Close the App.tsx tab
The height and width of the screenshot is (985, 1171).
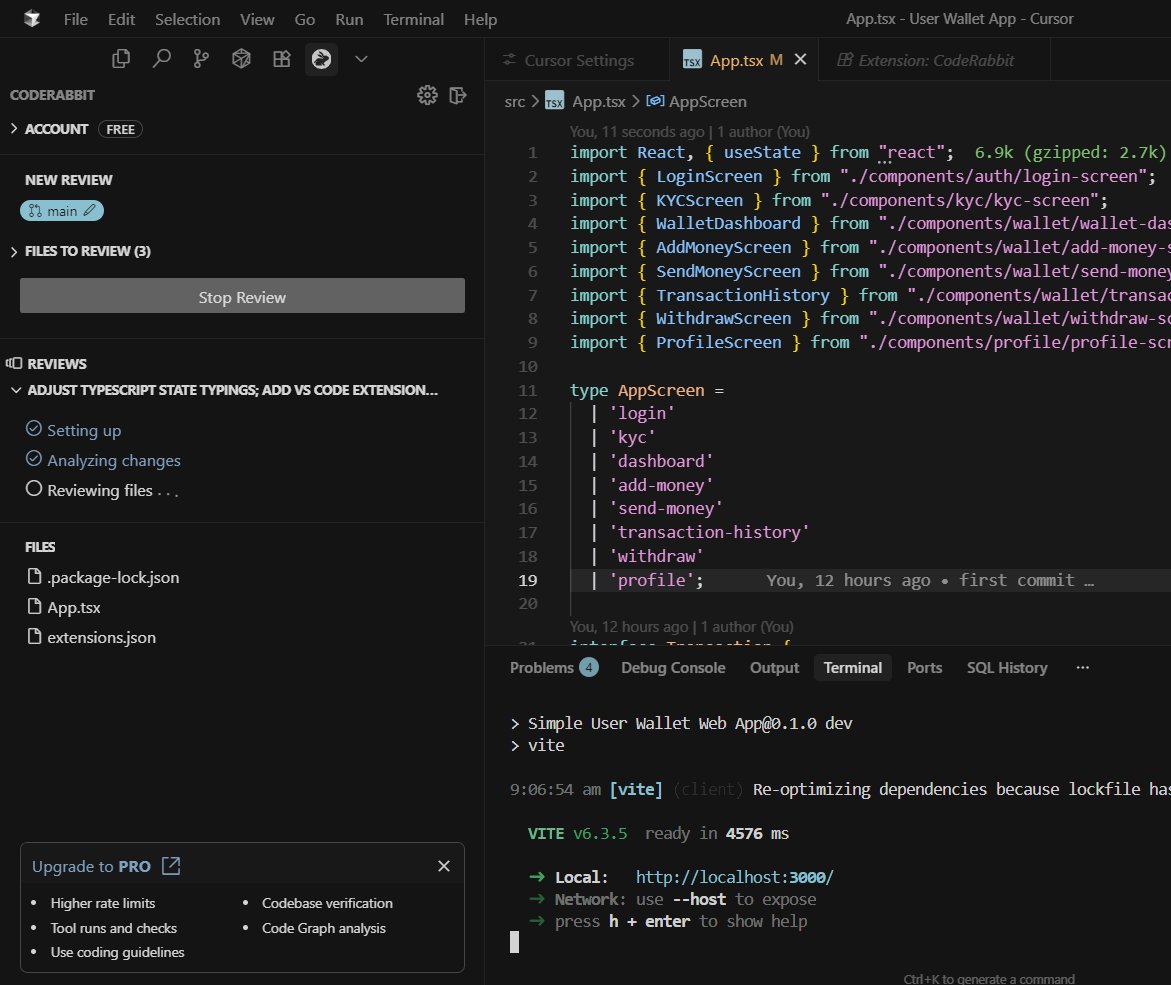click(x=800, y=60)
